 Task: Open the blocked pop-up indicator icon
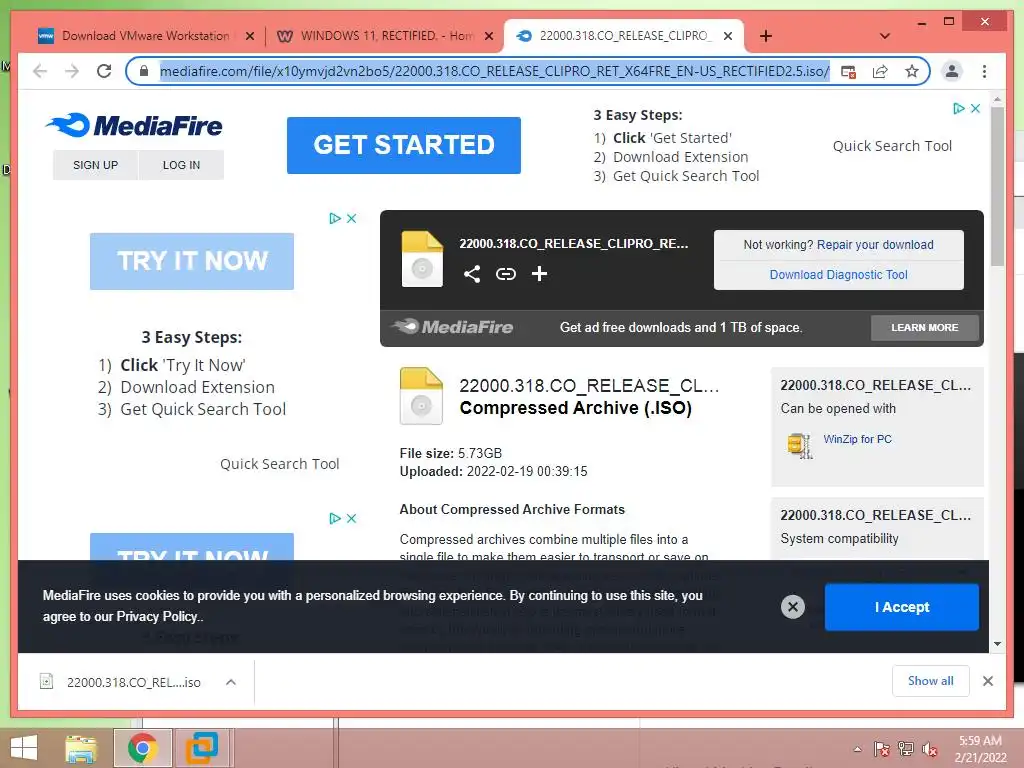tap(848, 71)
